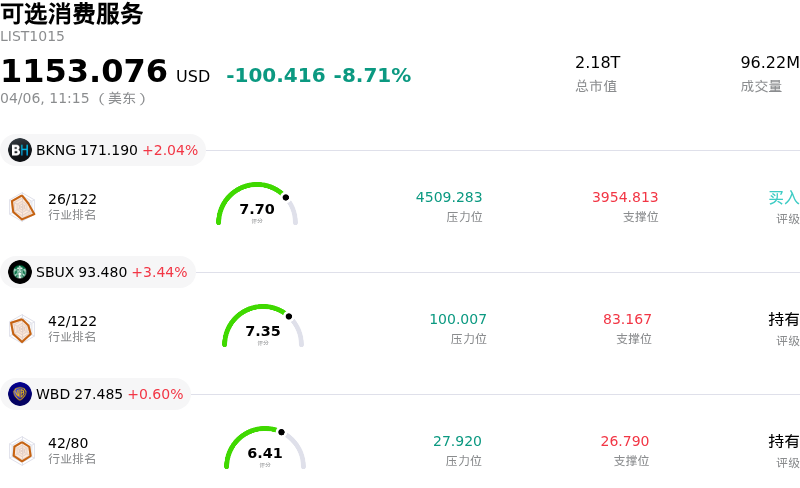Open the WBD 27.485 stock tag
Image resolution: width=800 pixels, height=488 pixels.
click(x=97, y=394)
